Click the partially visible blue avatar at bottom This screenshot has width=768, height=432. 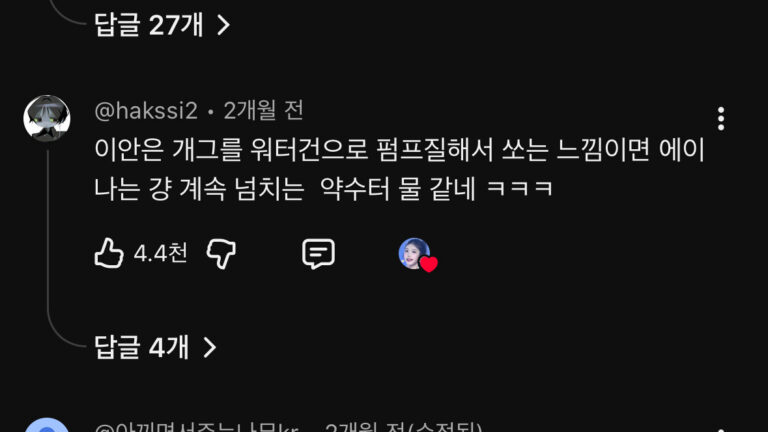47,425
